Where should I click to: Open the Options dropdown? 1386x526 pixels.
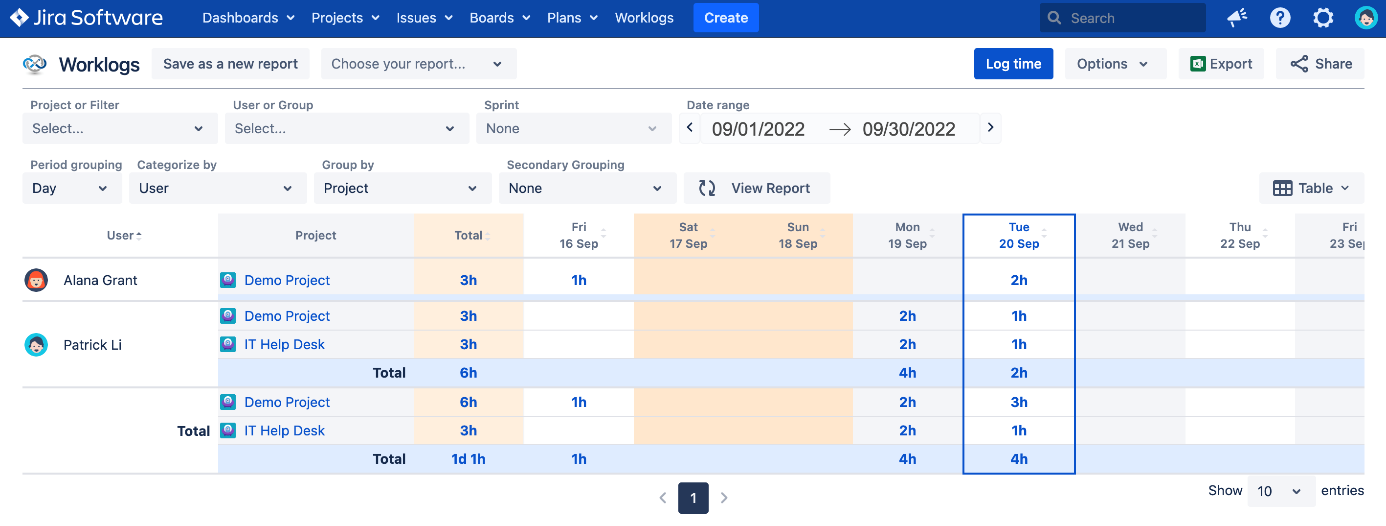tap(1115, 64)
